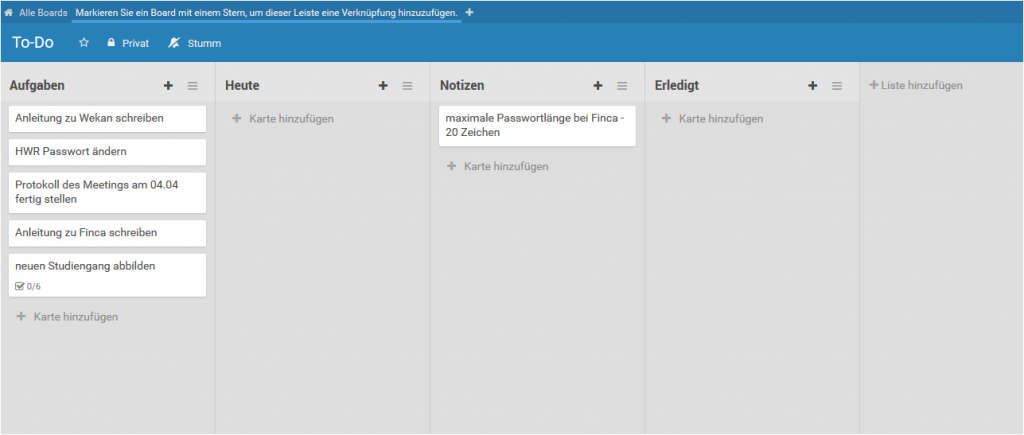
Task: Click the home icon beside Alle Boards
Action: coord(9,12)
